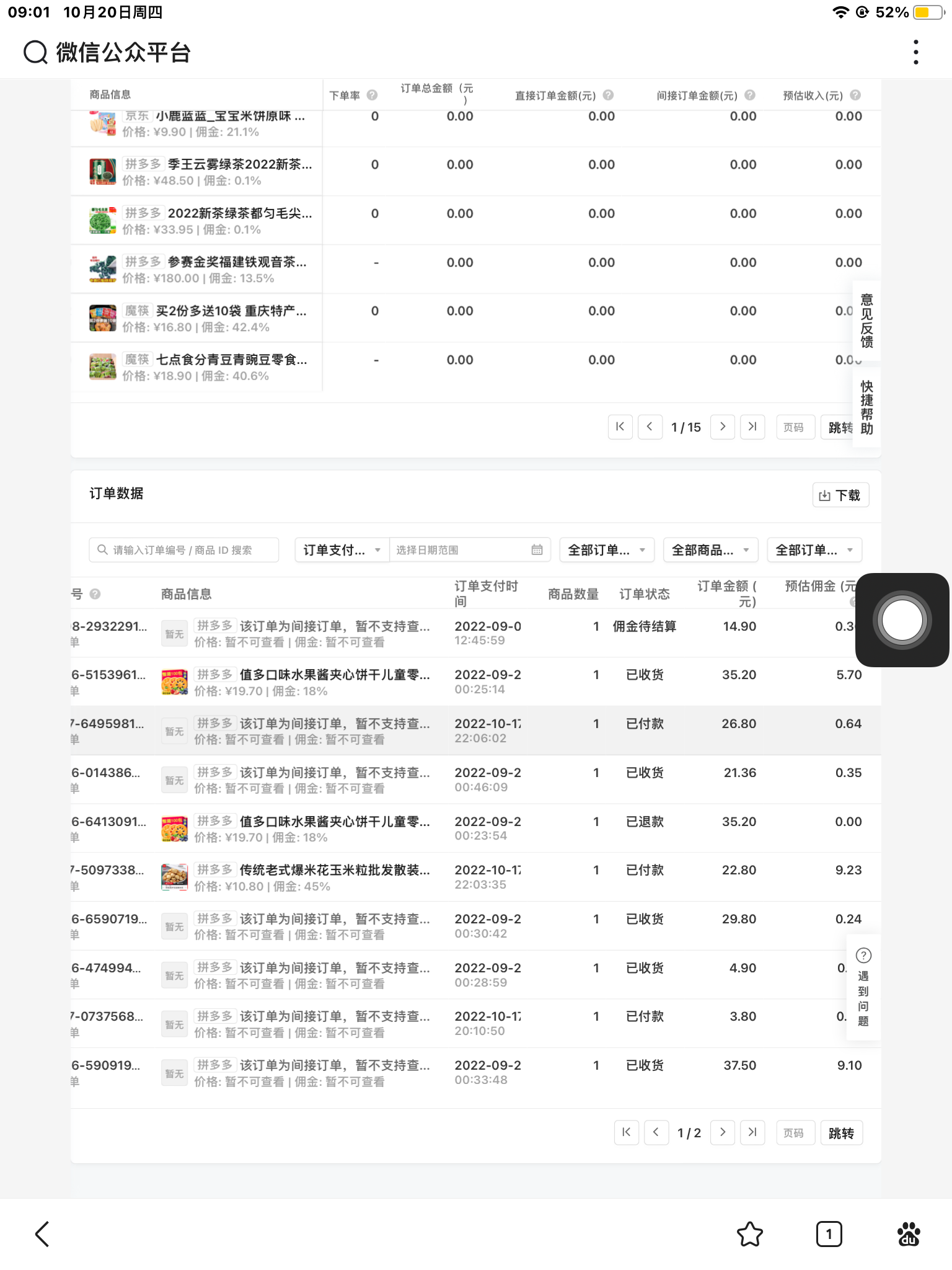Screen dimensions: 952x1270
Task: Click the 订单状态 column header
Action: point(645,594)
